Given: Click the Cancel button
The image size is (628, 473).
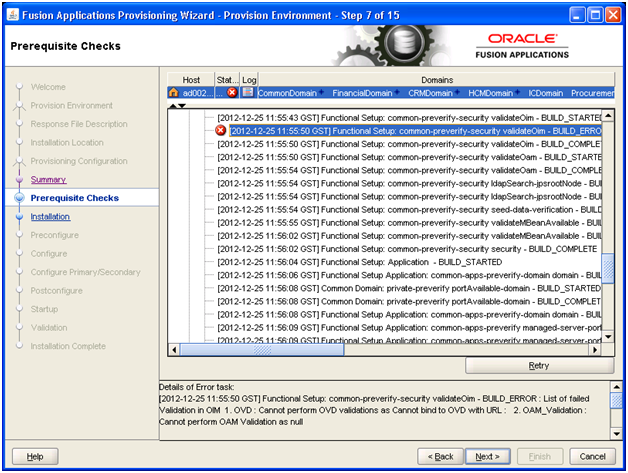Looking at the screenshot, I should 592,456.
